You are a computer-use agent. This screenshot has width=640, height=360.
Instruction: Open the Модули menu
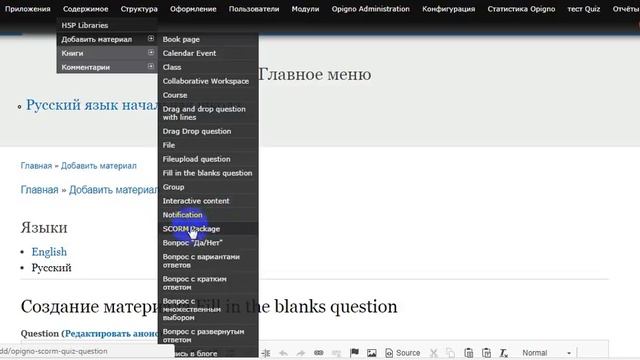point(305,9)
